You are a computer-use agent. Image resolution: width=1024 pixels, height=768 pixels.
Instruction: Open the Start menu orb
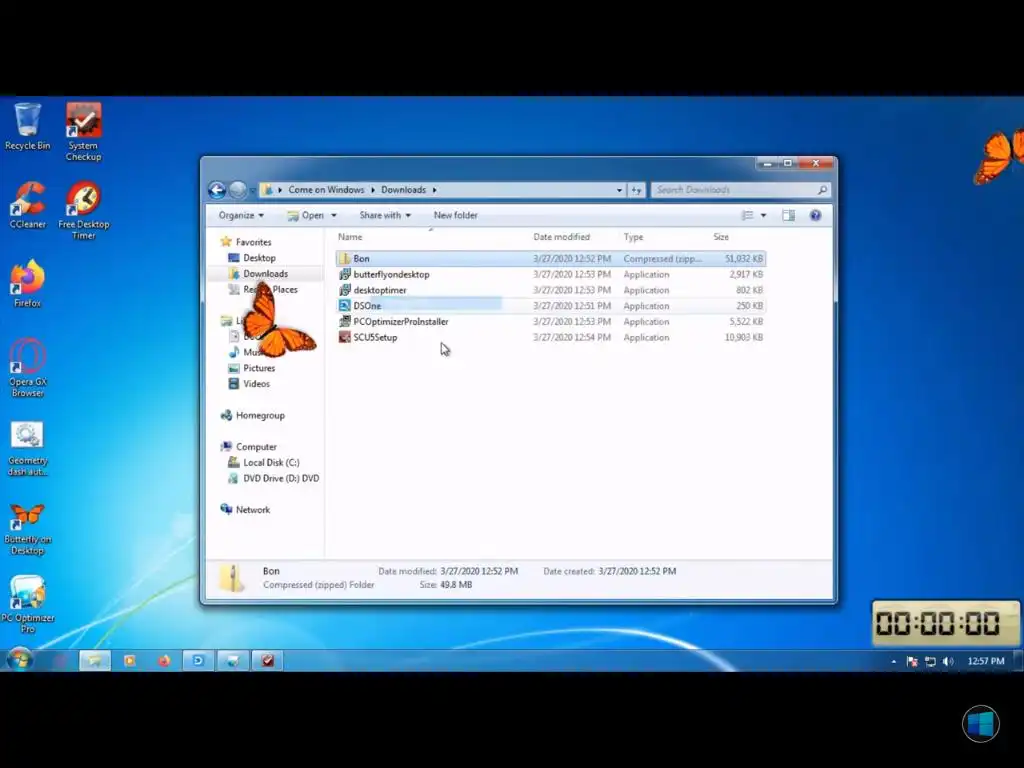pyautogui.click(x=20, y=660)
